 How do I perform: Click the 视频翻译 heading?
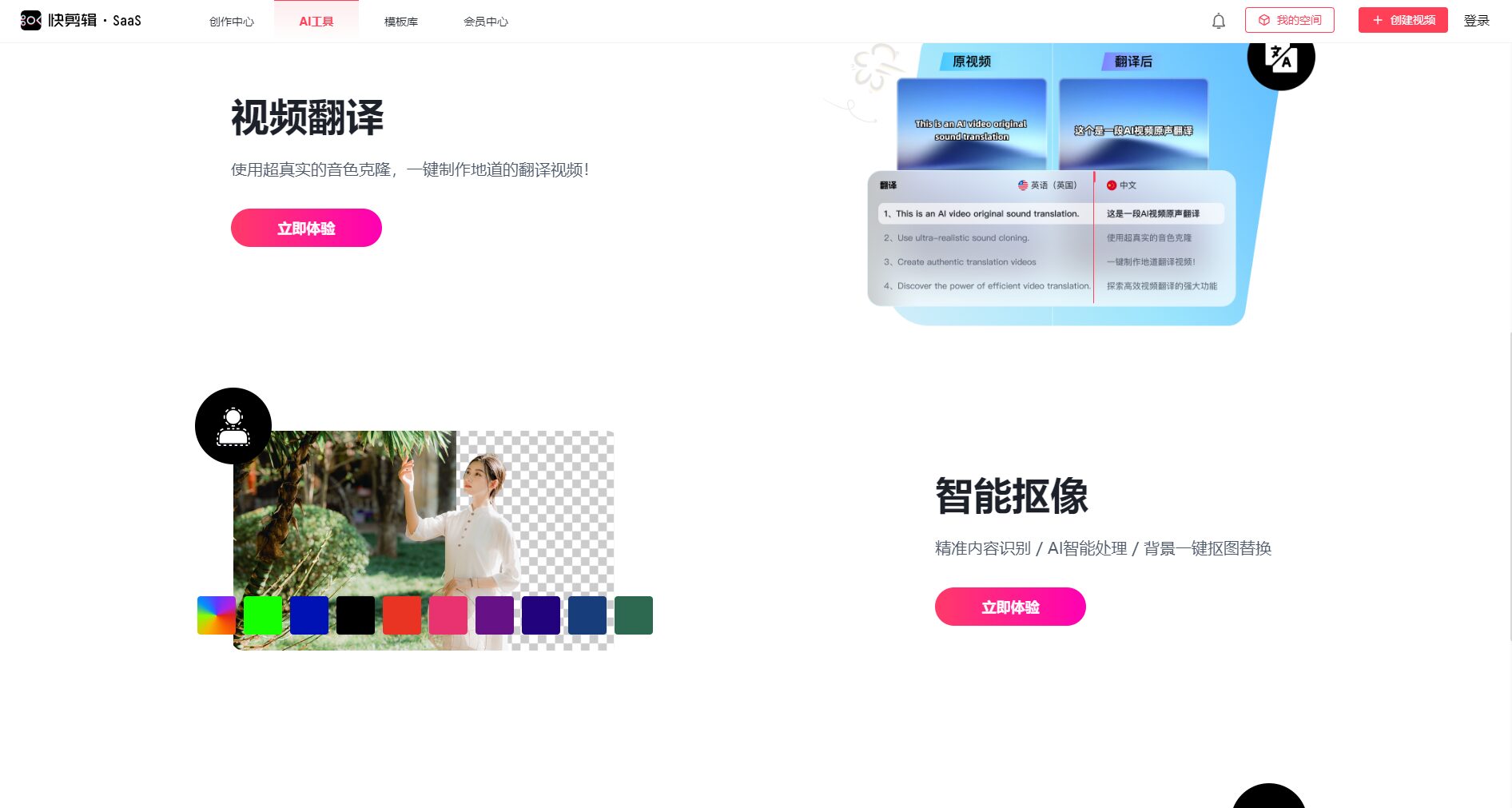click(x=308, y=117)
